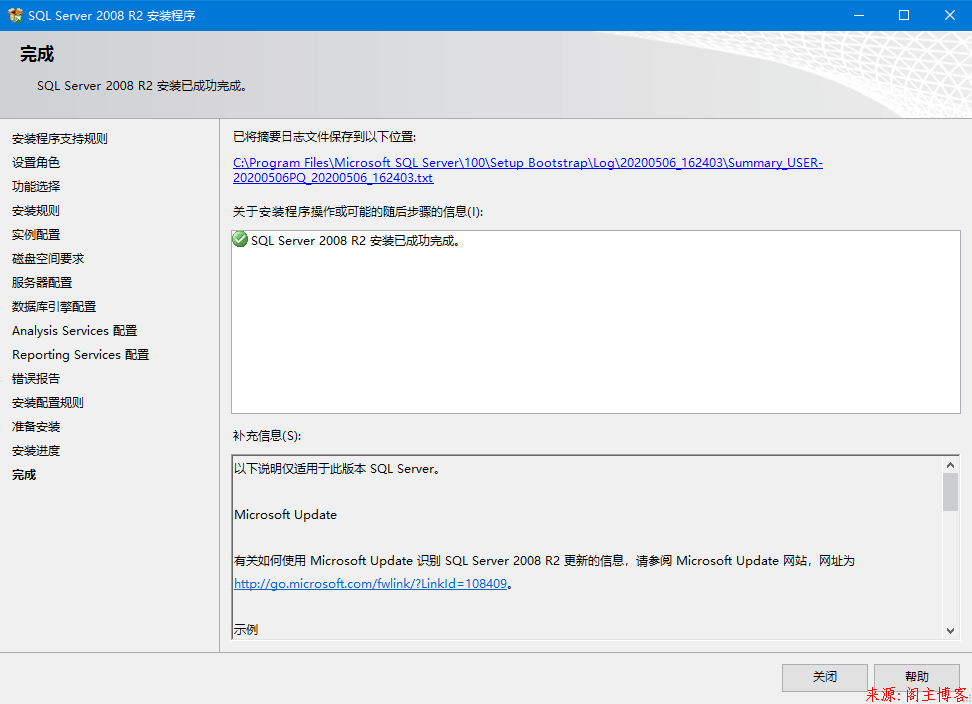The width and height of the screenshot is (972, 704).
Task: Click the 示例 line in supplementary info
Action: [x=246, y=630]
